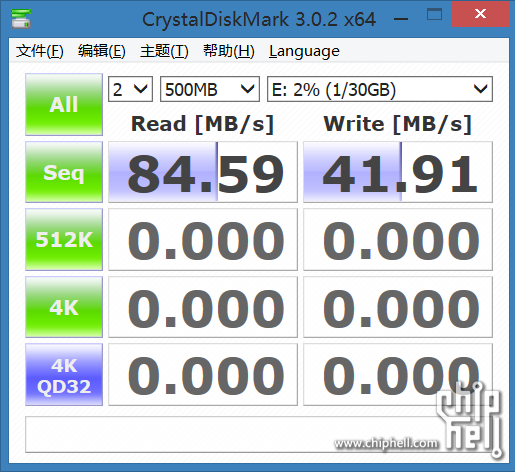Open the test run count dropdown showing 2
Viewport: 515px width, 472px height.
point(130,89)
